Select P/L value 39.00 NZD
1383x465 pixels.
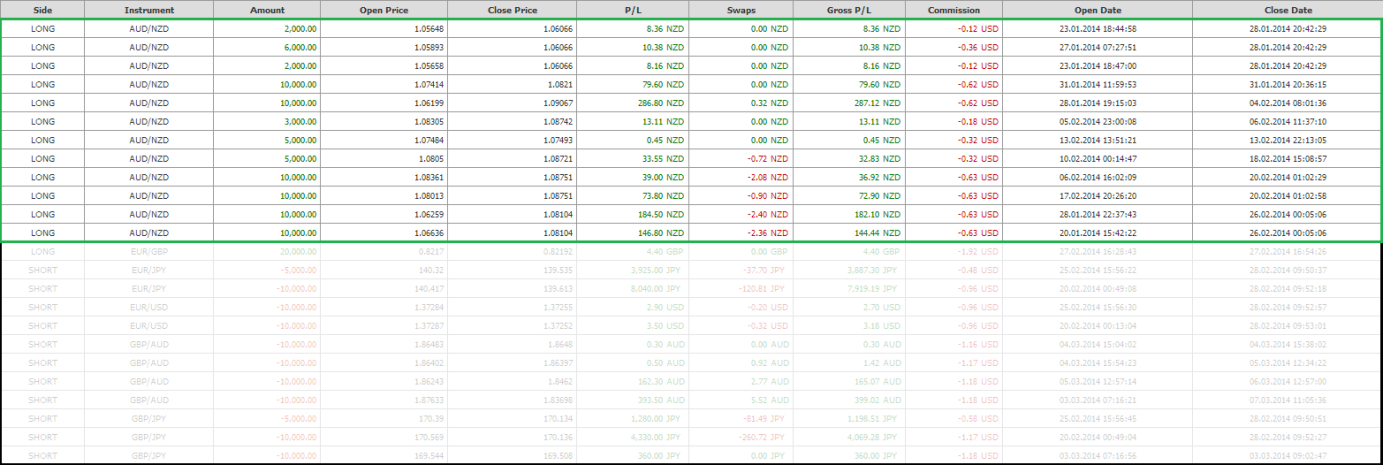tap(632, 177)
